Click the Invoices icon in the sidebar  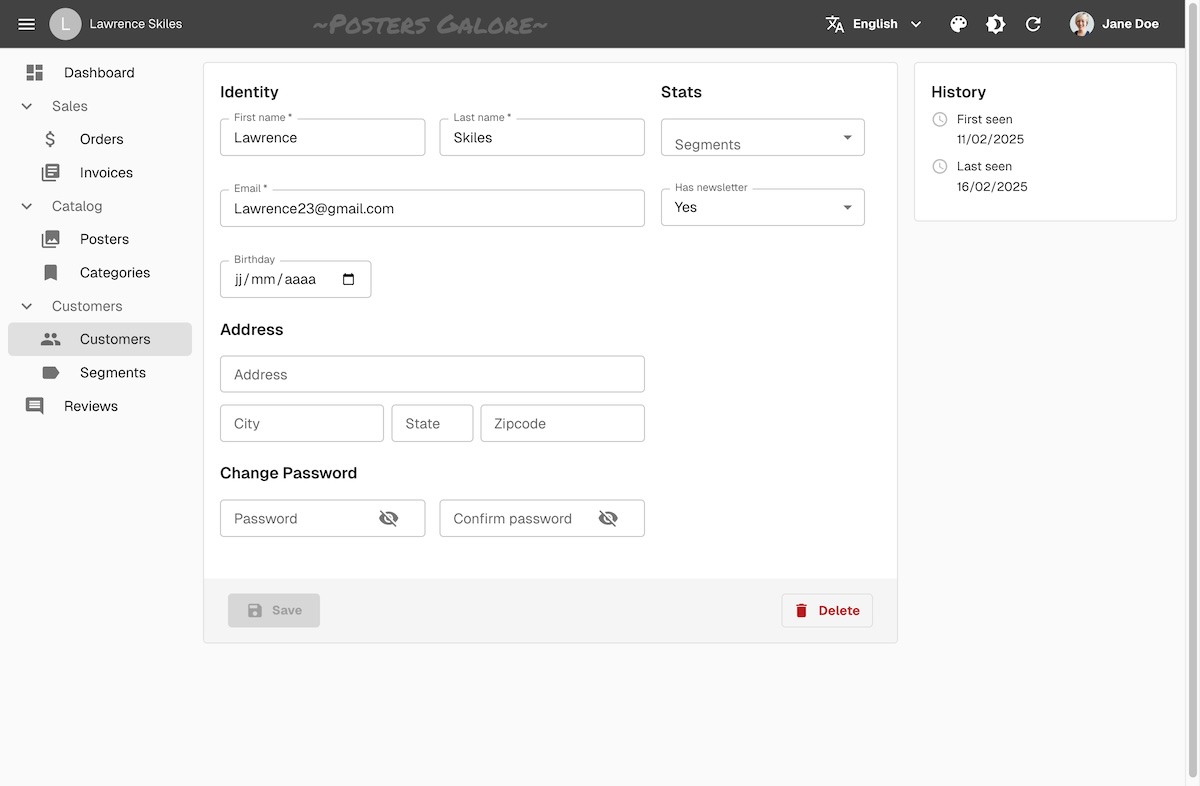(x=51, y=172)
